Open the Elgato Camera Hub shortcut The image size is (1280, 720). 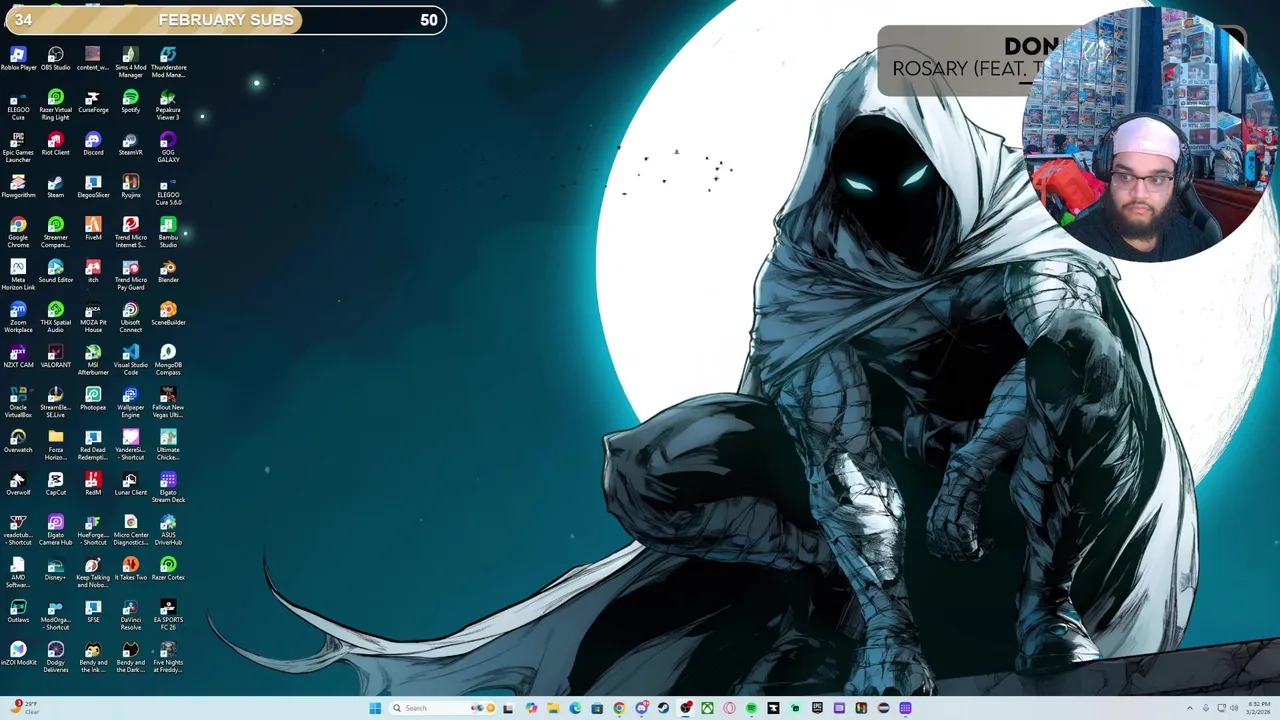click(56, 530)
